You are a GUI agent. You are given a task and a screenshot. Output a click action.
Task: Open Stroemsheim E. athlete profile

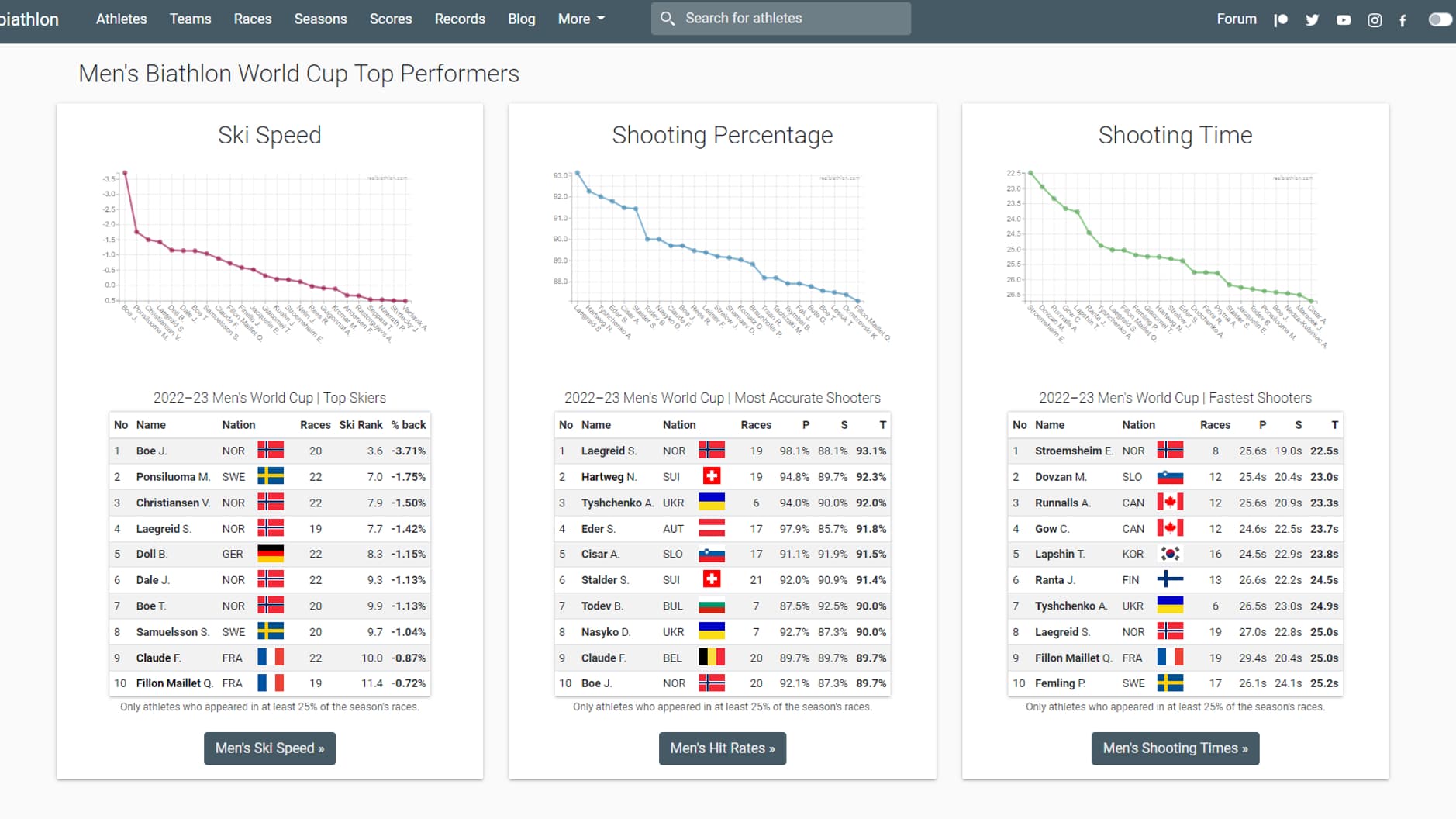[1074, 451]
